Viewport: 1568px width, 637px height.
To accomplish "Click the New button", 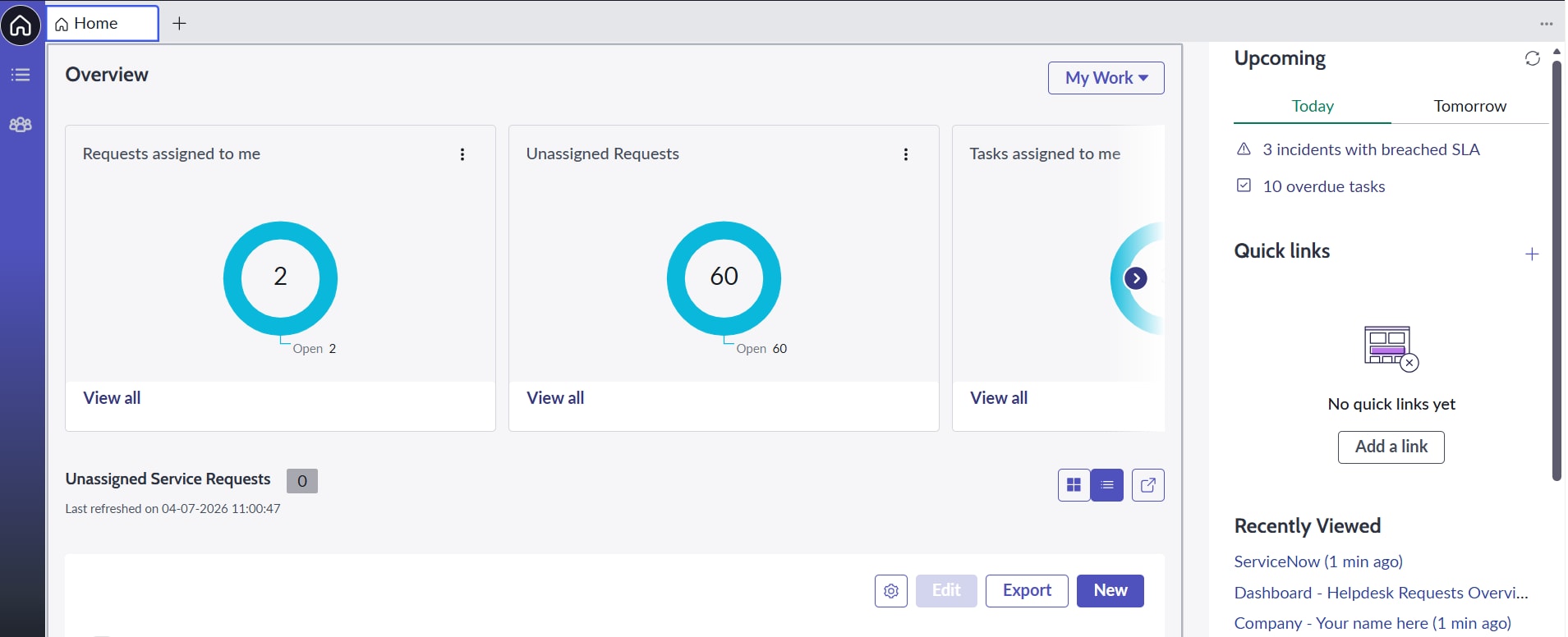I will pos(1110,591).
